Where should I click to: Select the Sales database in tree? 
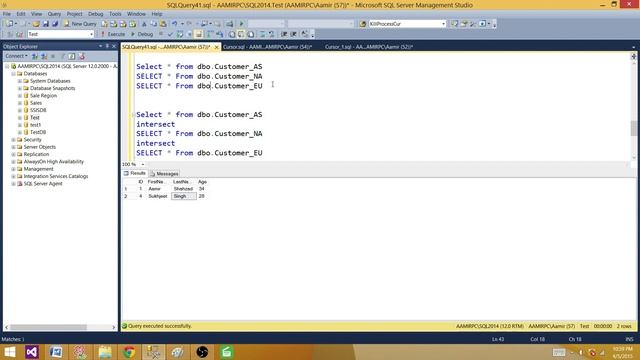point(36,103)
